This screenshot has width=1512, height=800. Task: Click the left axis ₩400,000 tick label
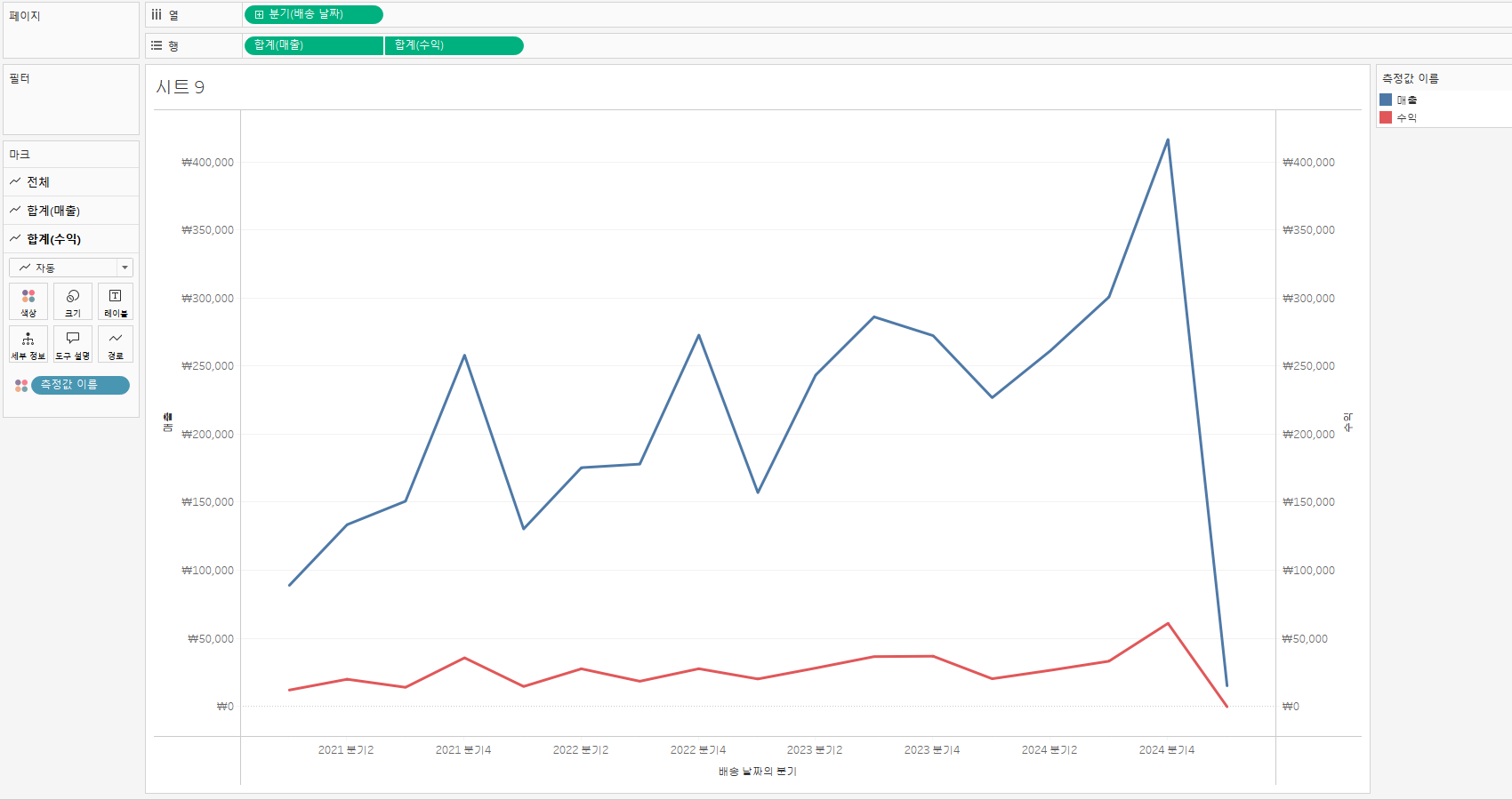click(208, 163)
